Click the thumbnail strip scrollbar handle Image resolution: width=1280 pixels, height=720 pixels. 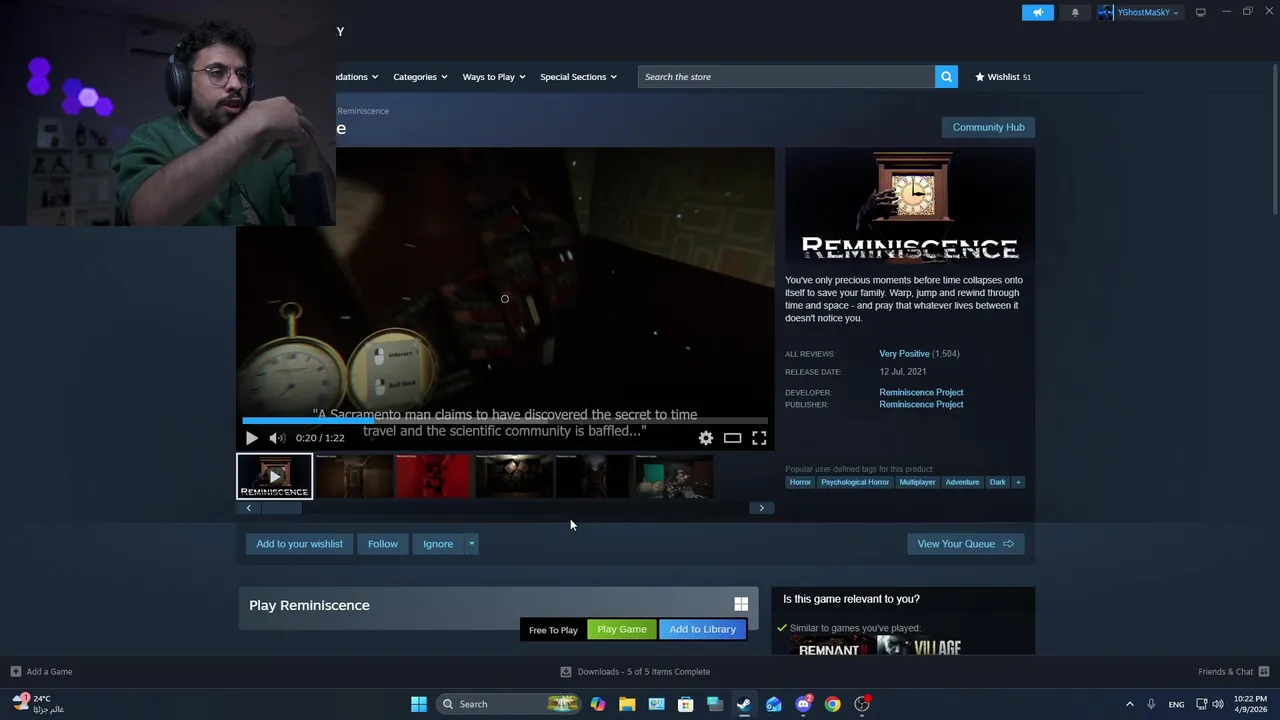point(282,508)
